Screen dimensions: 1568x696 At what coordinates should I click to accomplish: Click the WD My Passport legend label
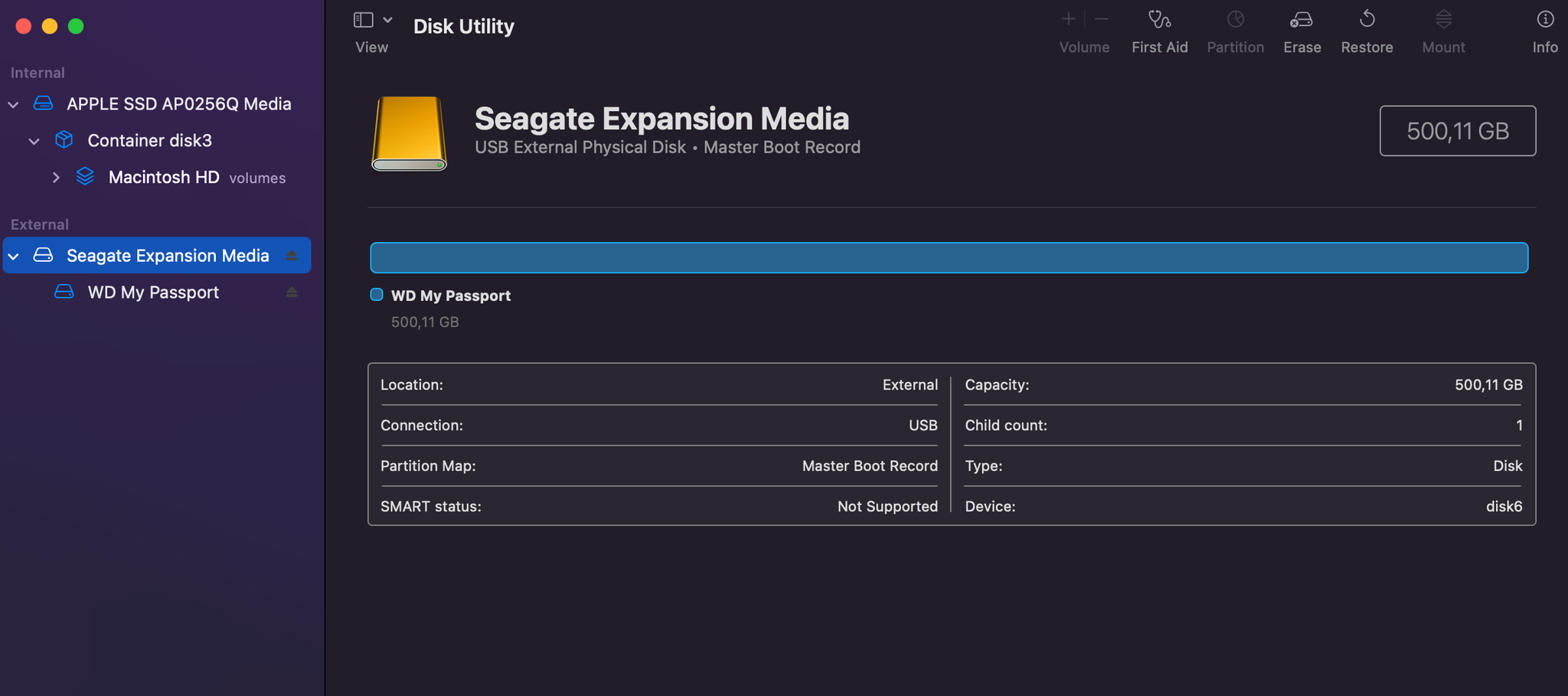coord(451,296)
